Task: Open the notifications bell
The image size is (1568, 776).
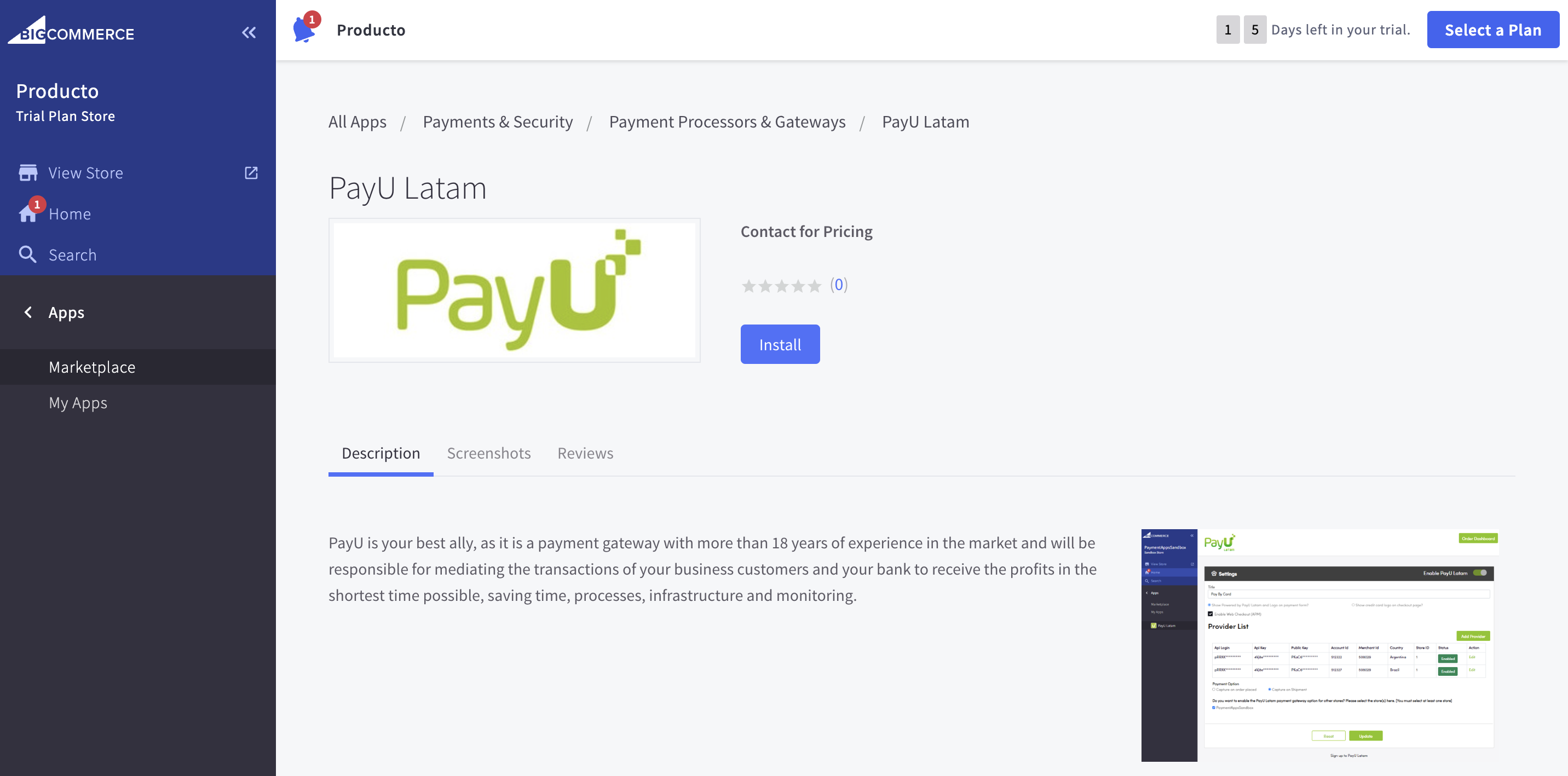Action: [305, 28]
